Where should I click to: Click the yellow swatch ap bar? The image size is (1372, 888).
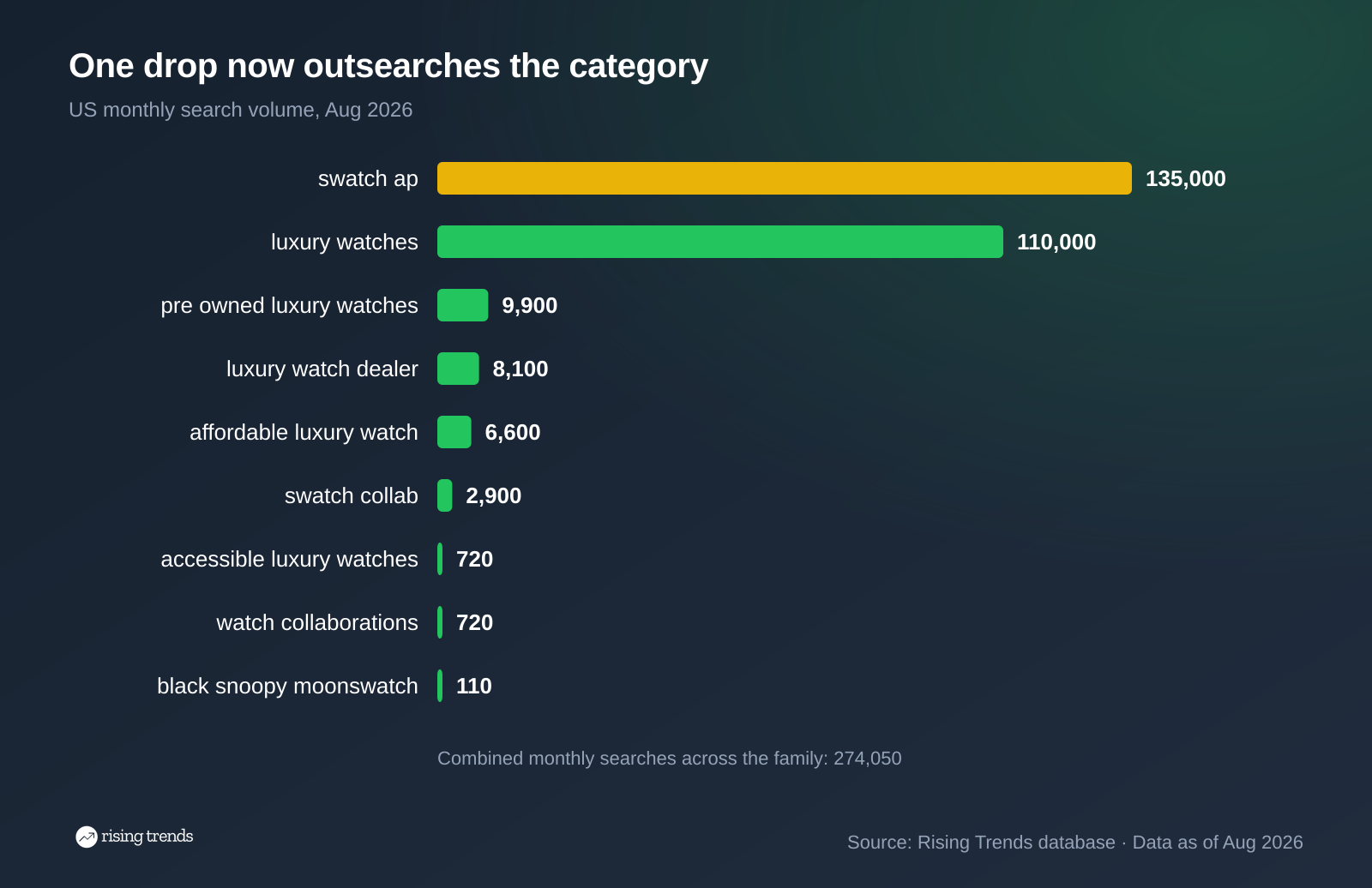point(785,178)
